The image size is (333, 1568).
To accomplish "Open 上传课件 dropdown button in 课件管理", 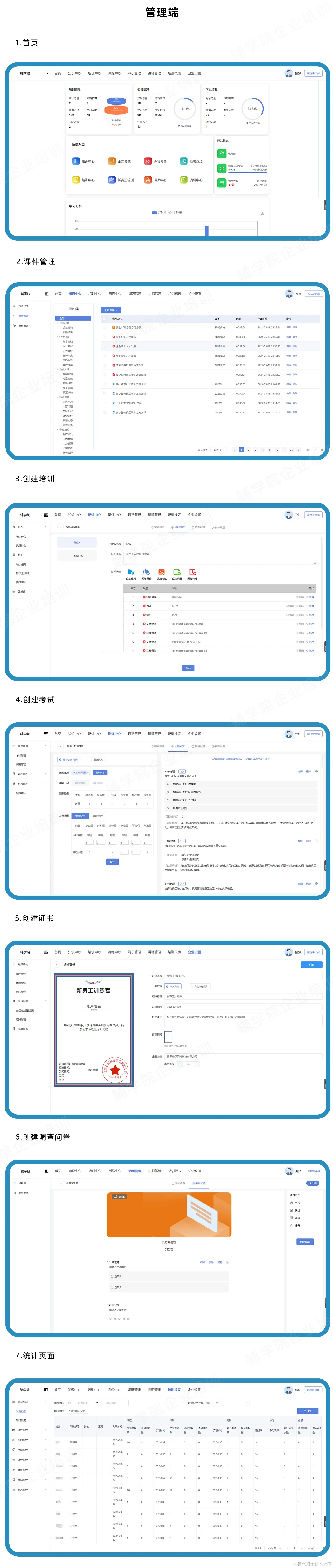I will click(111, 310).
